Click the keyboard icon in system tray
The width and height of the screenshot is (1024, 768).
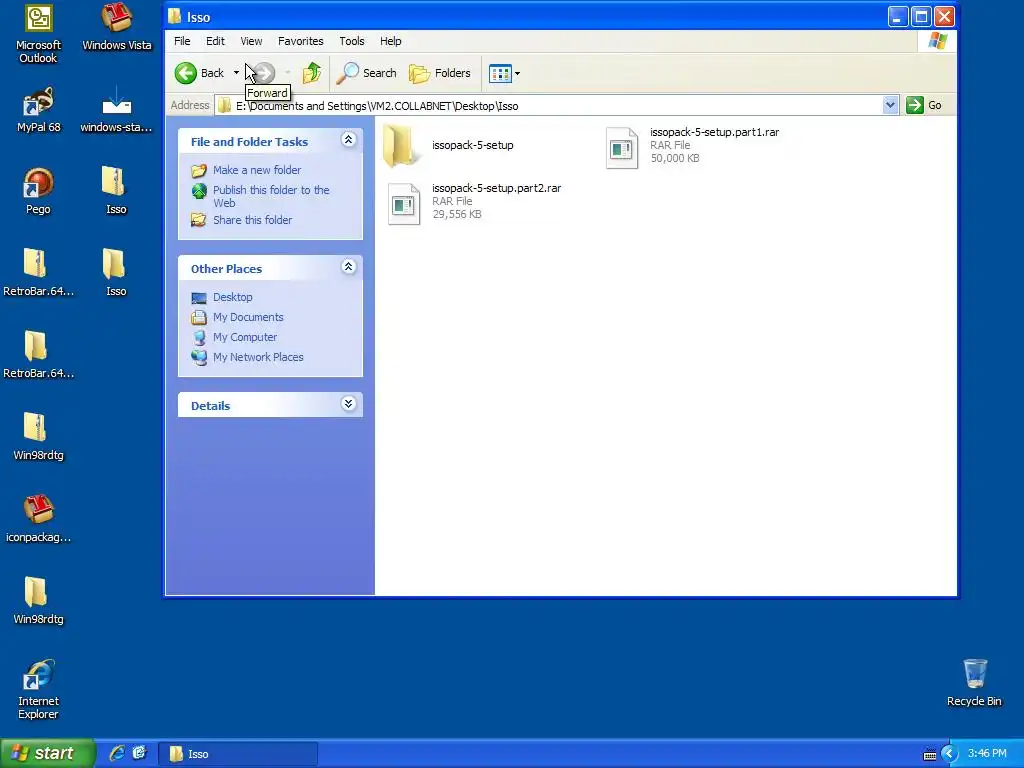930,754
